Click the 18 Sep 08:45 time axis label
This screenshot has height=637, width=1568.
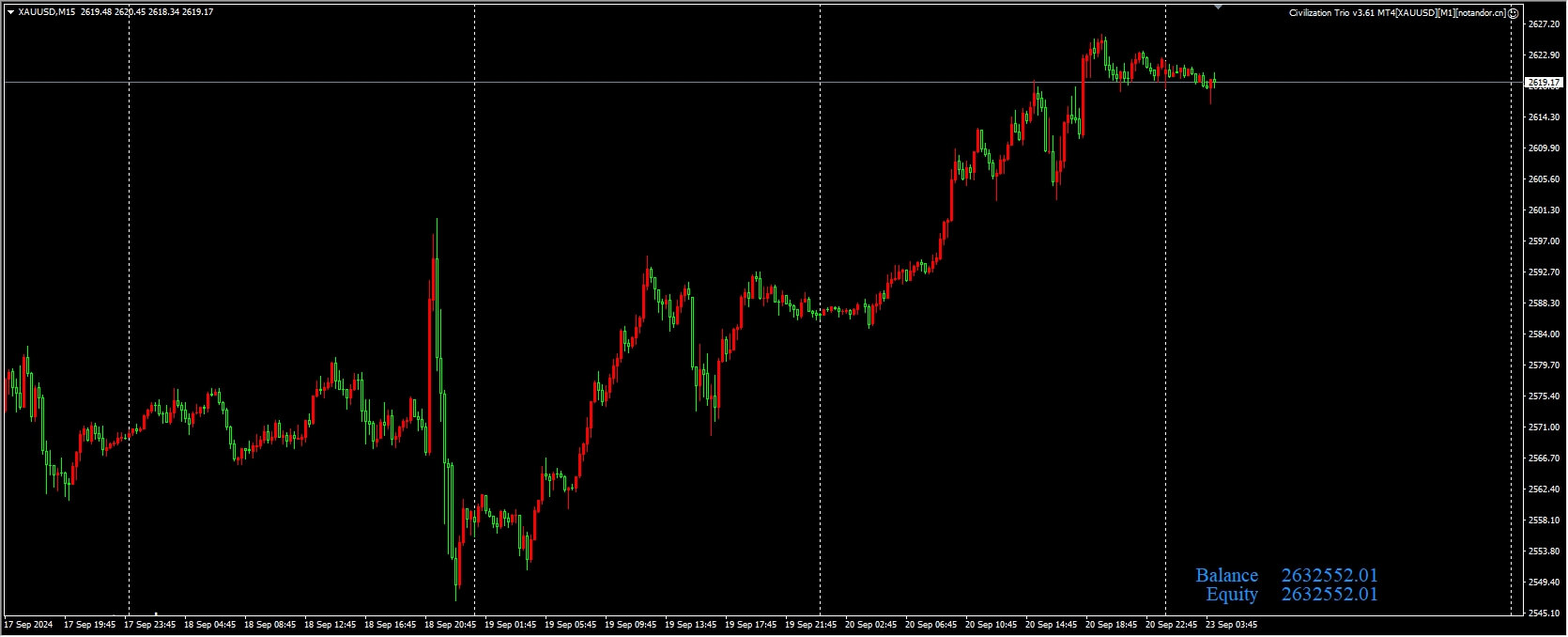270,624
